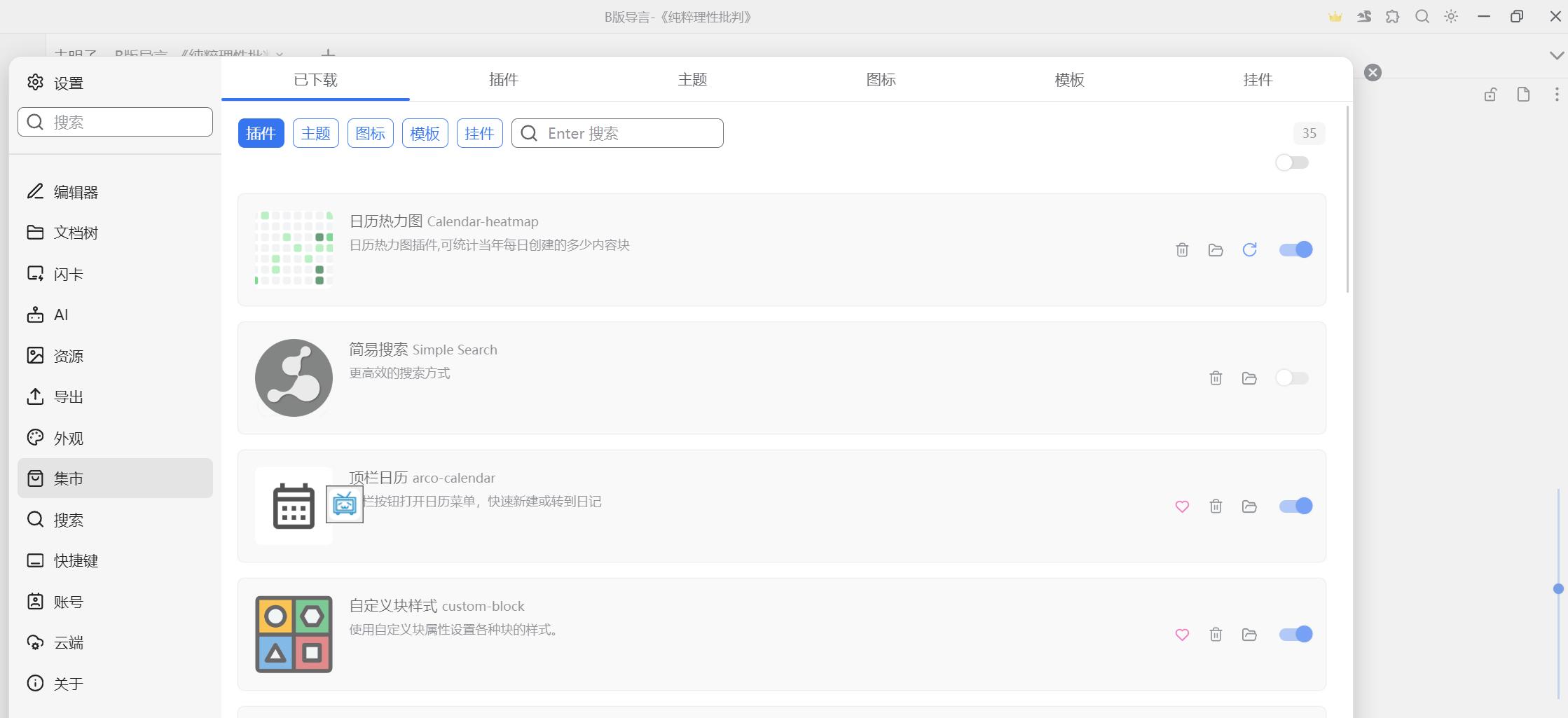
Task: Filter downloads by the outlined 挂件 button
Action: pos(480,133)
